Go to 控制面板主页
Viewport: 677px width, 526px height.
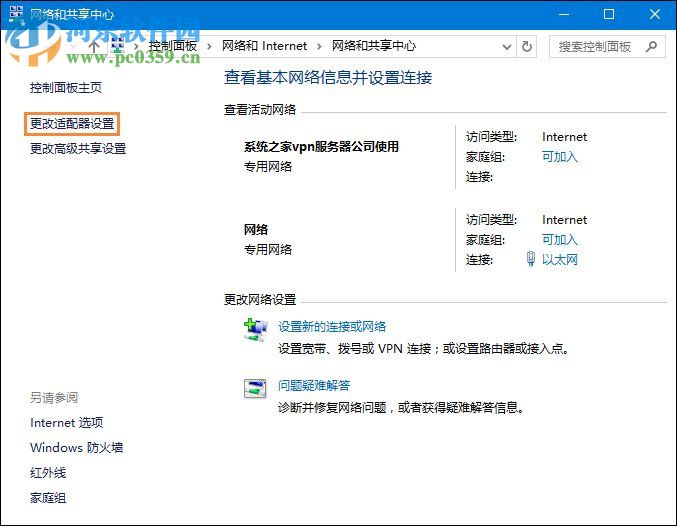(66, 88)
